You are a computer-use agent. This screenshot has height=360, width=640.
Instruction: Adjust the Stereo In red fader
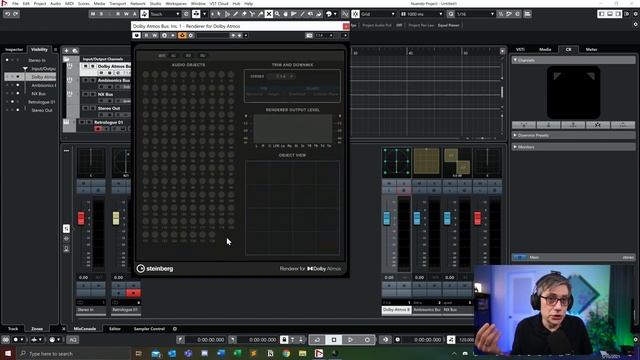coord(81,218)
